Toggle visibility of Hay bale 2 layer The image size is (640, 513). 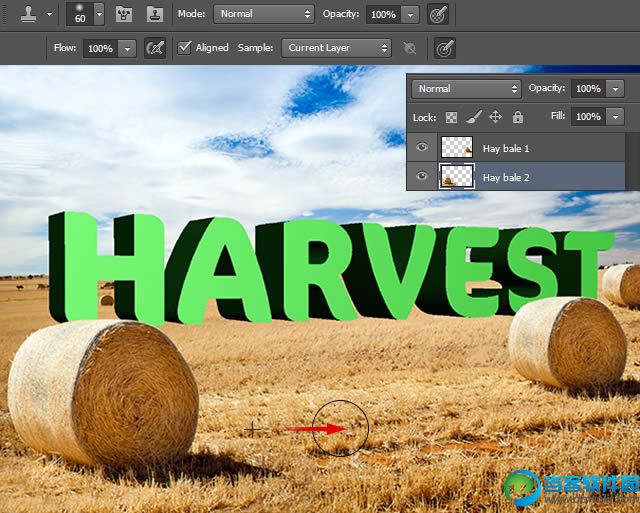[x=422, y=177]
